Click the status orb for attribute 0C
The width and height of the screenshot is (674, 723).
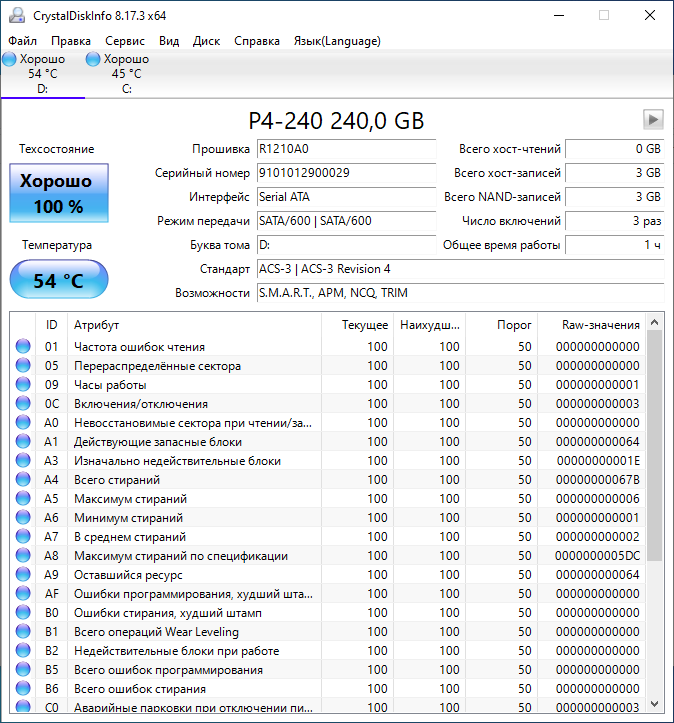(23, 403)
